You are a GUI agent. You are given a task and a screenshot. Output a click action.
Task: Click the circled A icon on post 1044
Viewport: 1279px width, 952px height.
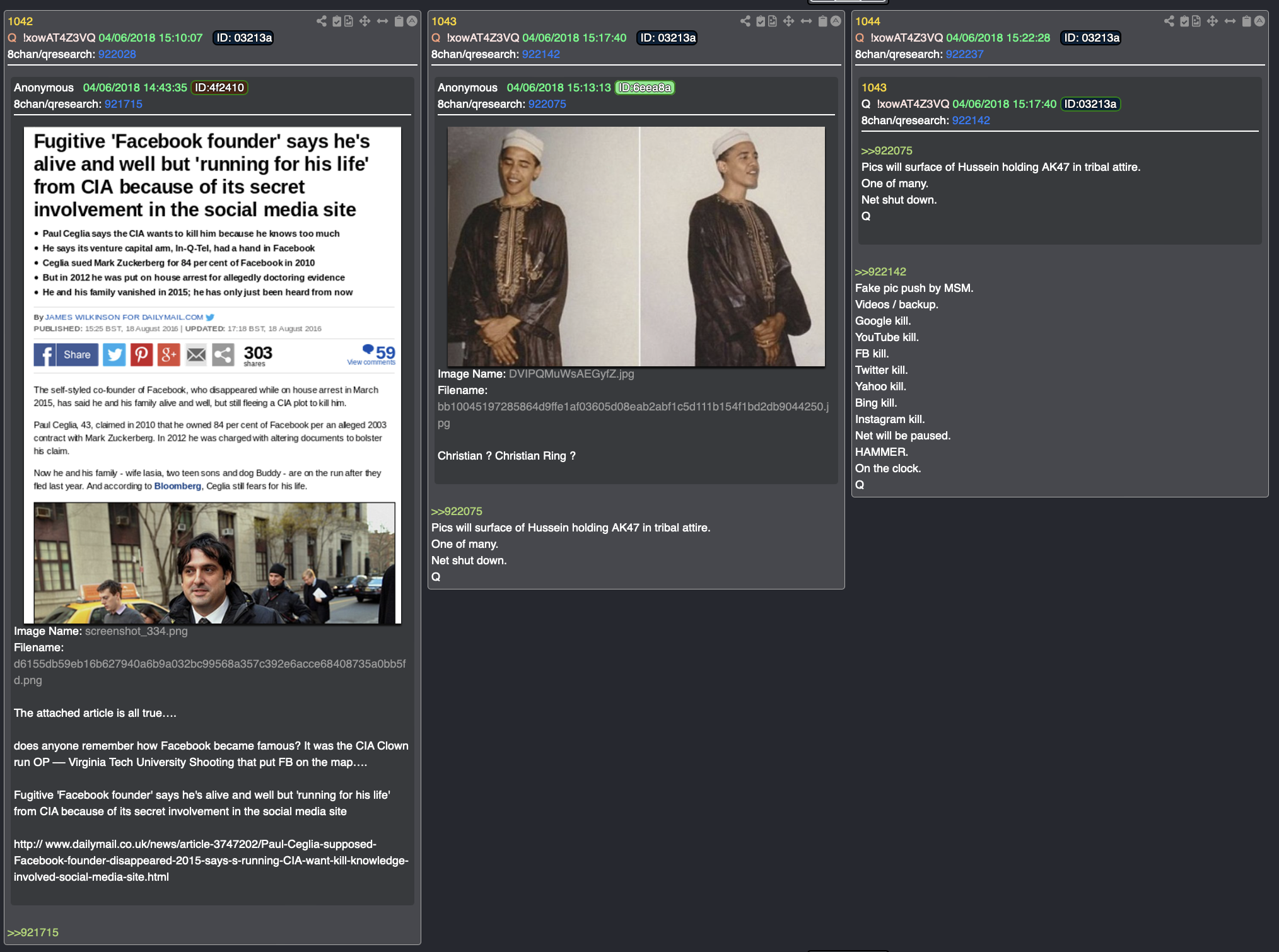pyautogui.click(x=1259, y=21)
